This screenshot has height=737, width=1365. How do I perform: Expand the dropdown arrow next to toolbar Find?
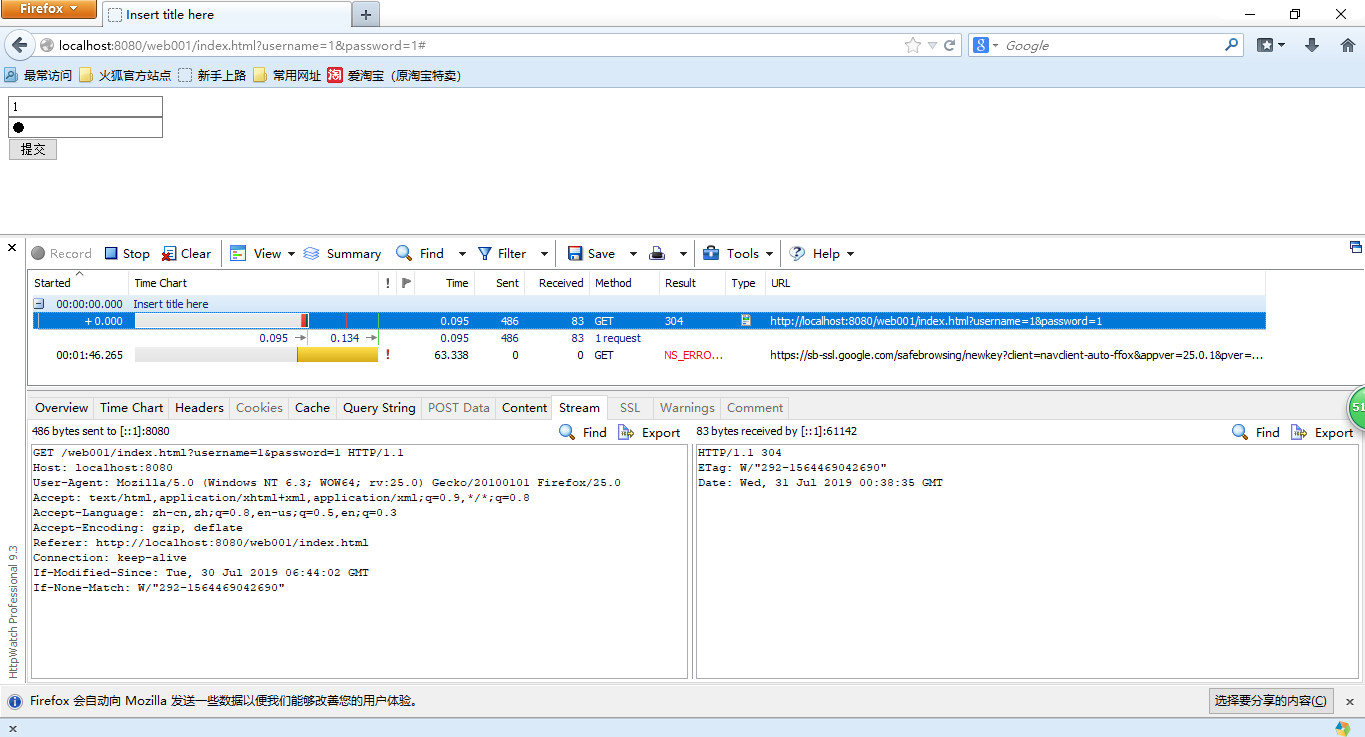[x=462, y=254]
